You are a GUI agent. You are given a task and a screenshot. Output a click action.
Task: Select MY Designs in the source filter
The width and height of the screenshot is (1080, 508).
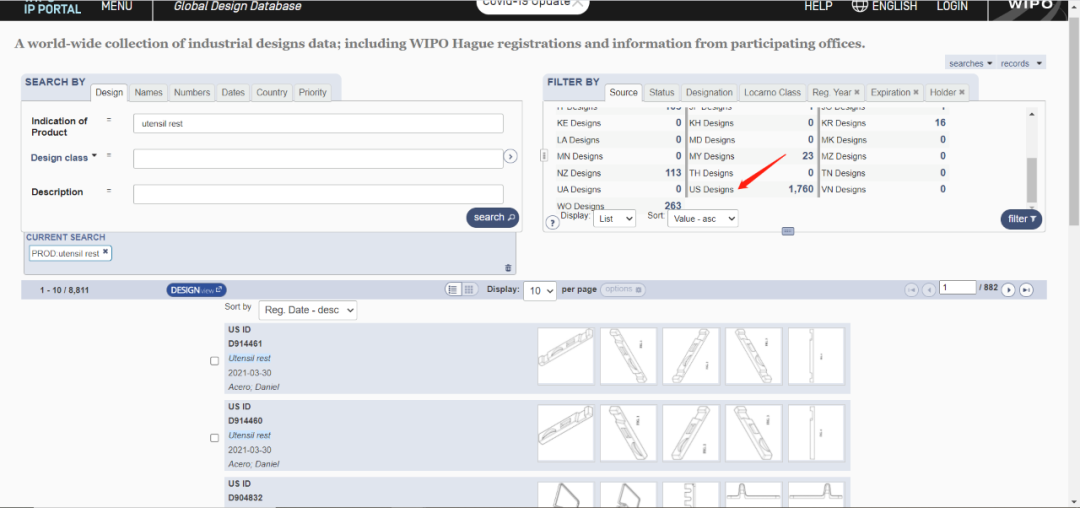pos(712,156)
